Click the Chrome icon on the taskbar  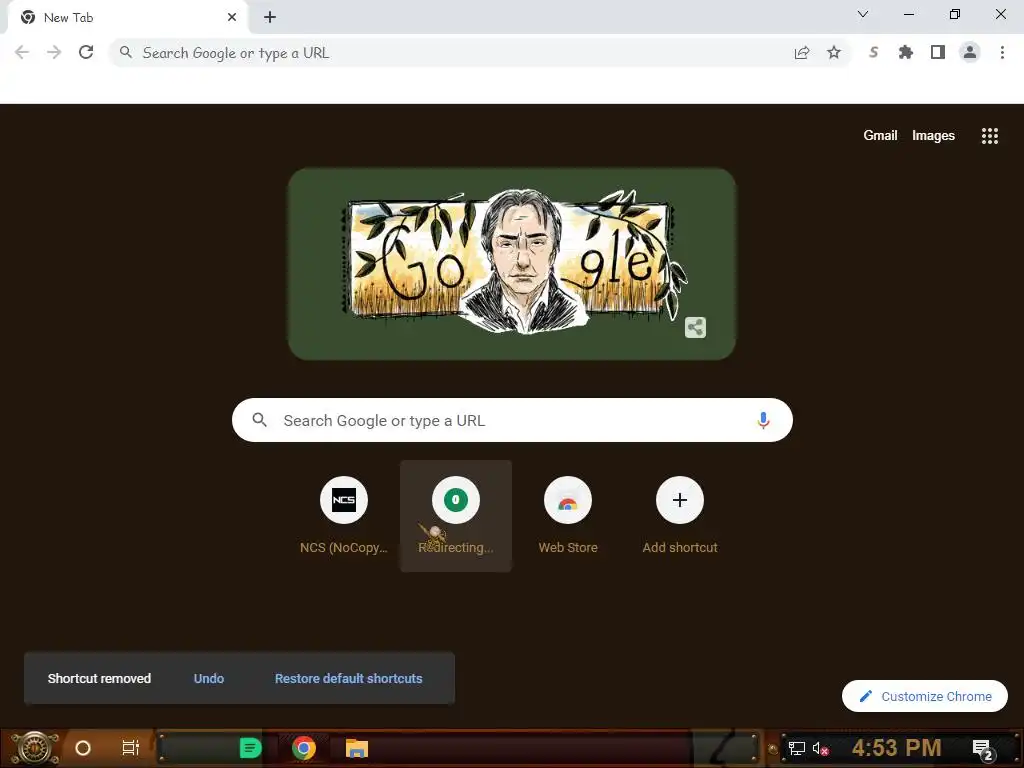[304, 748]
